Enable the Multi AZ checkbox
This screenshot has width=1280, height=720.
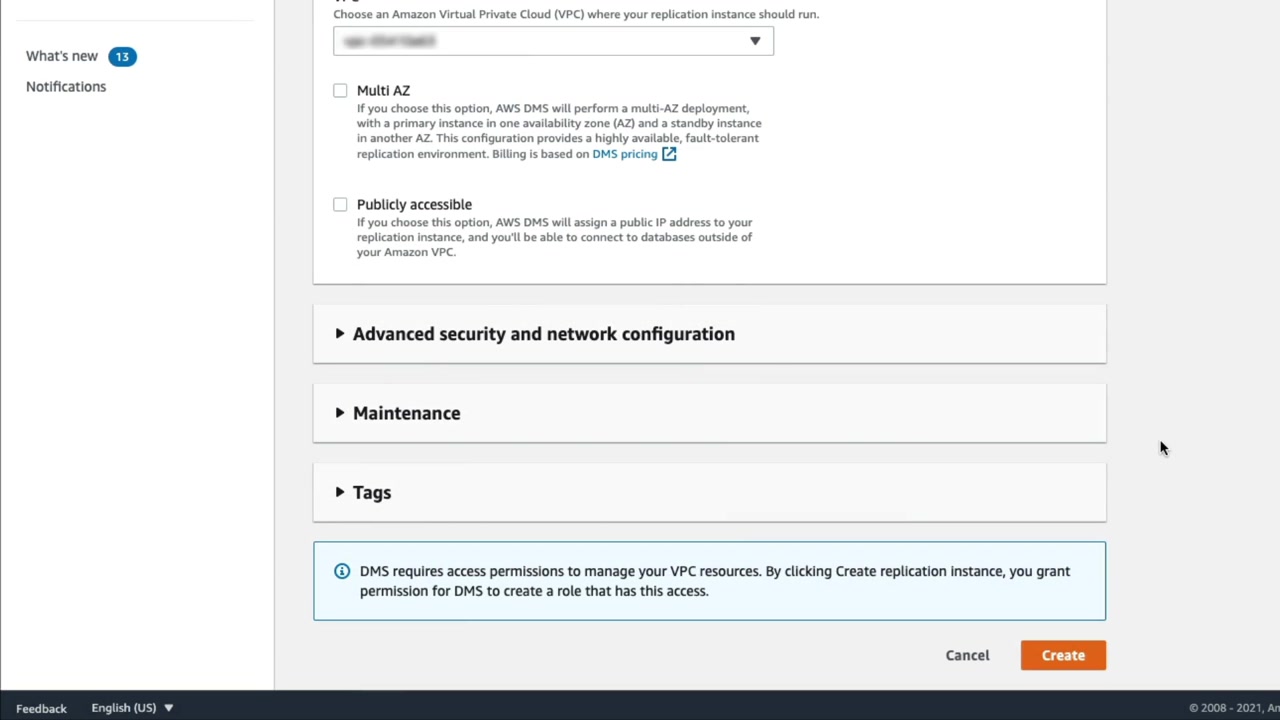pos(341,91)
